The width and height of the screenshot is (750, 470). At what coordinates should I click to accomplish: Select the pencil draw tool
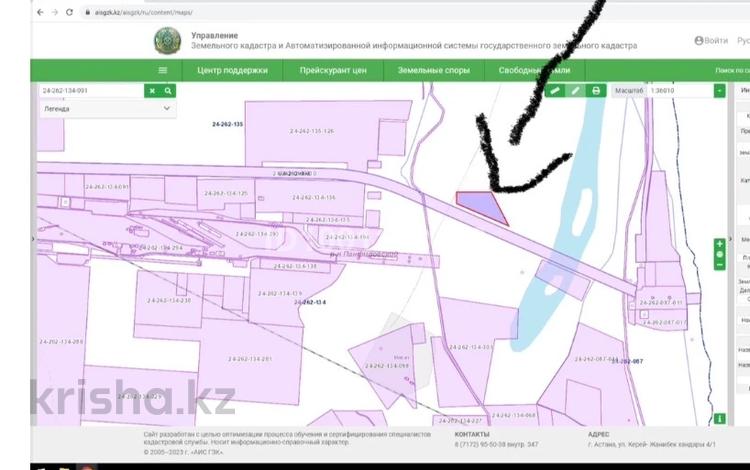[576, 90]
